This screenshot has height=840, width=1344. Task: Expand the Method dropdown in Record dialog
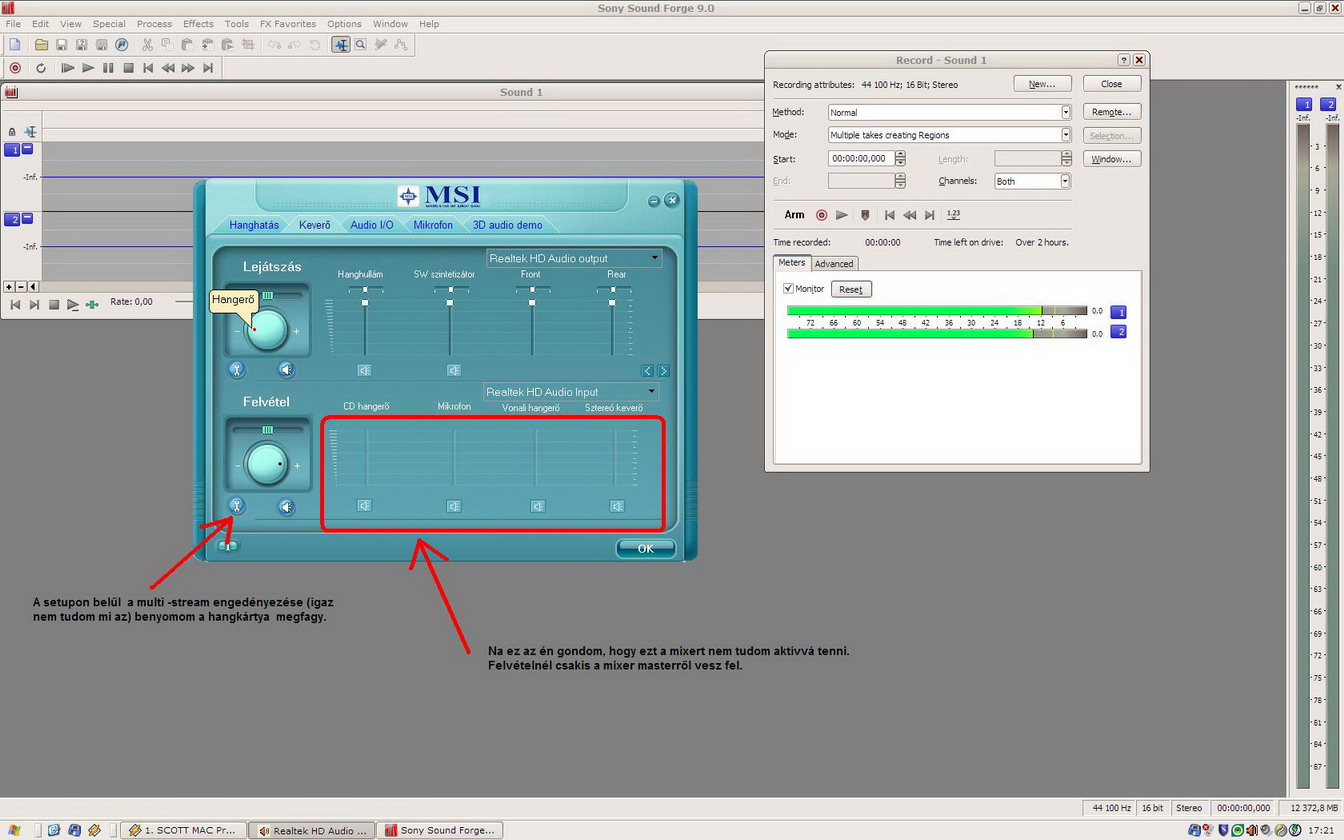click(1065, 112)
